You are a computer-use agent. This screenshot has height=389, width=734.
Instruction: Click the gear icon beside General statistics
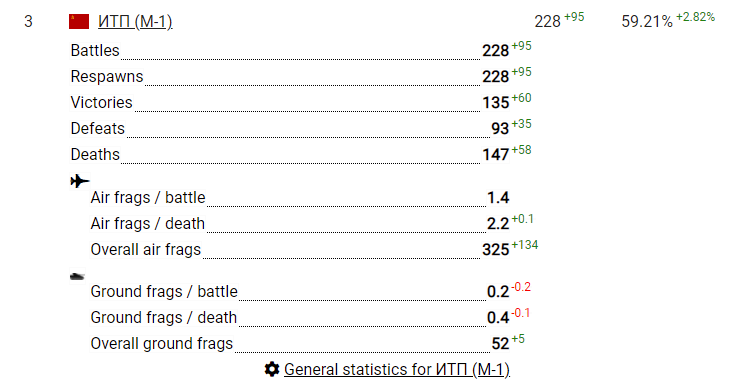point(272,369)
